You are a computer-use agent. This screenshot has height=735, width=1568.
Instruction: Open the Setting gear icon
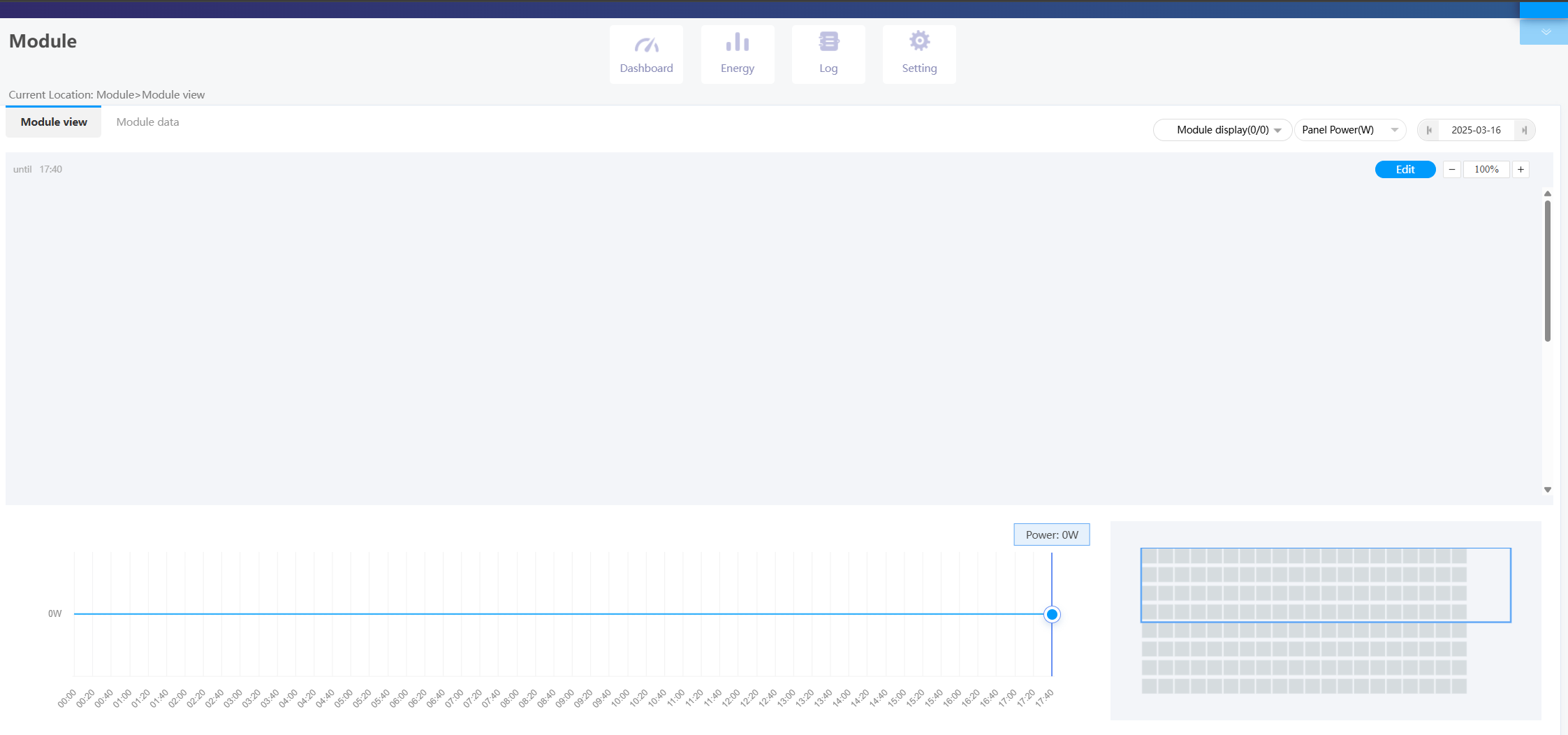coord(919,42)
